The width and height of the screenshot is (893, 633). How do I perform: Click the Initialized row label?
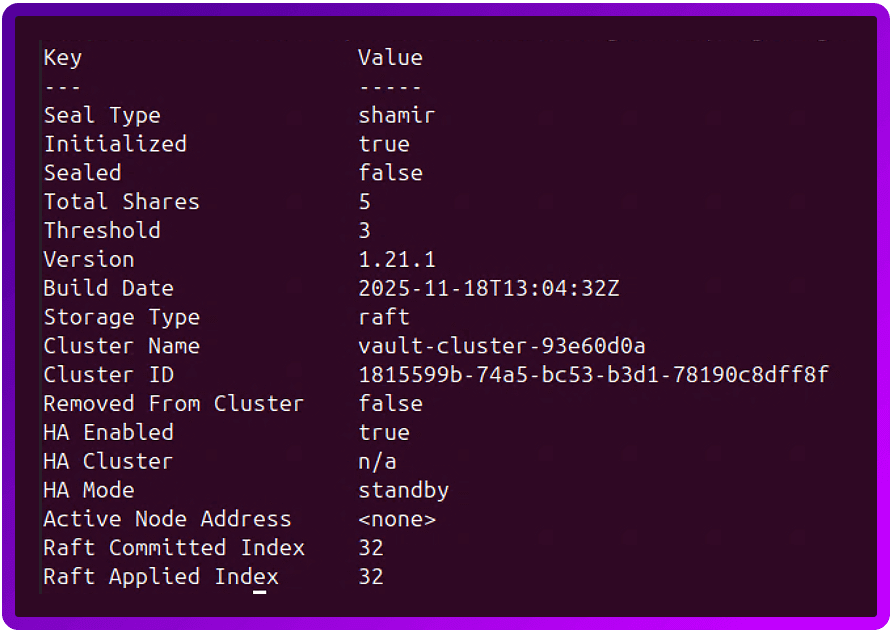[115, 144]
